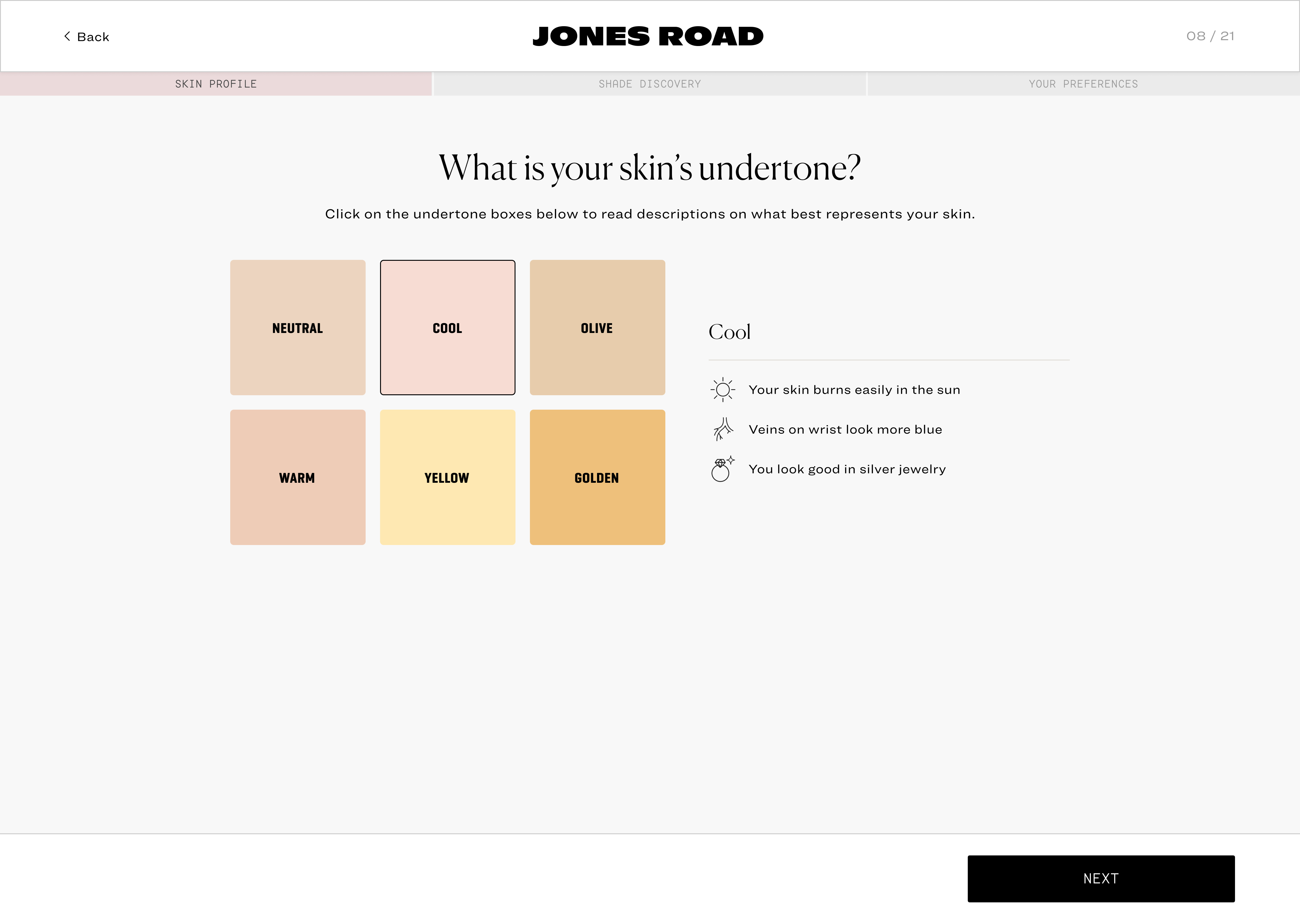
Task: Click the JONES ROAD logo
Action: click(649, 35)
